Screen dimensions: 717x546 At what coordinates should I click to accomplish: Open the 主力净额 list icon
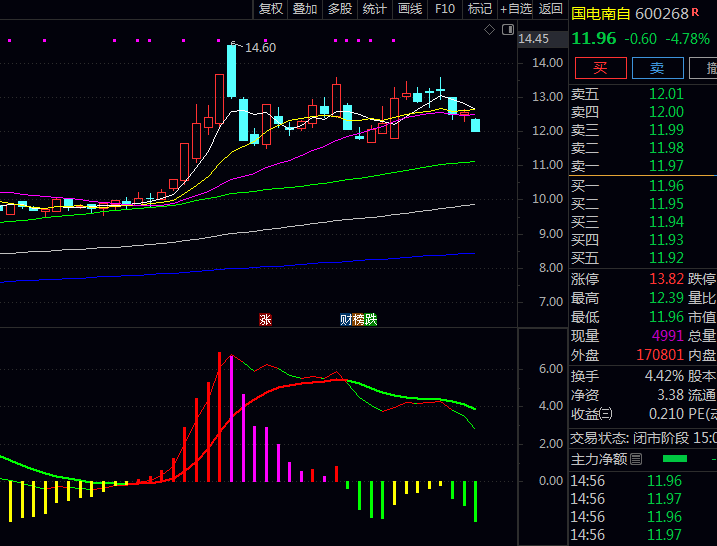point(636,459)
